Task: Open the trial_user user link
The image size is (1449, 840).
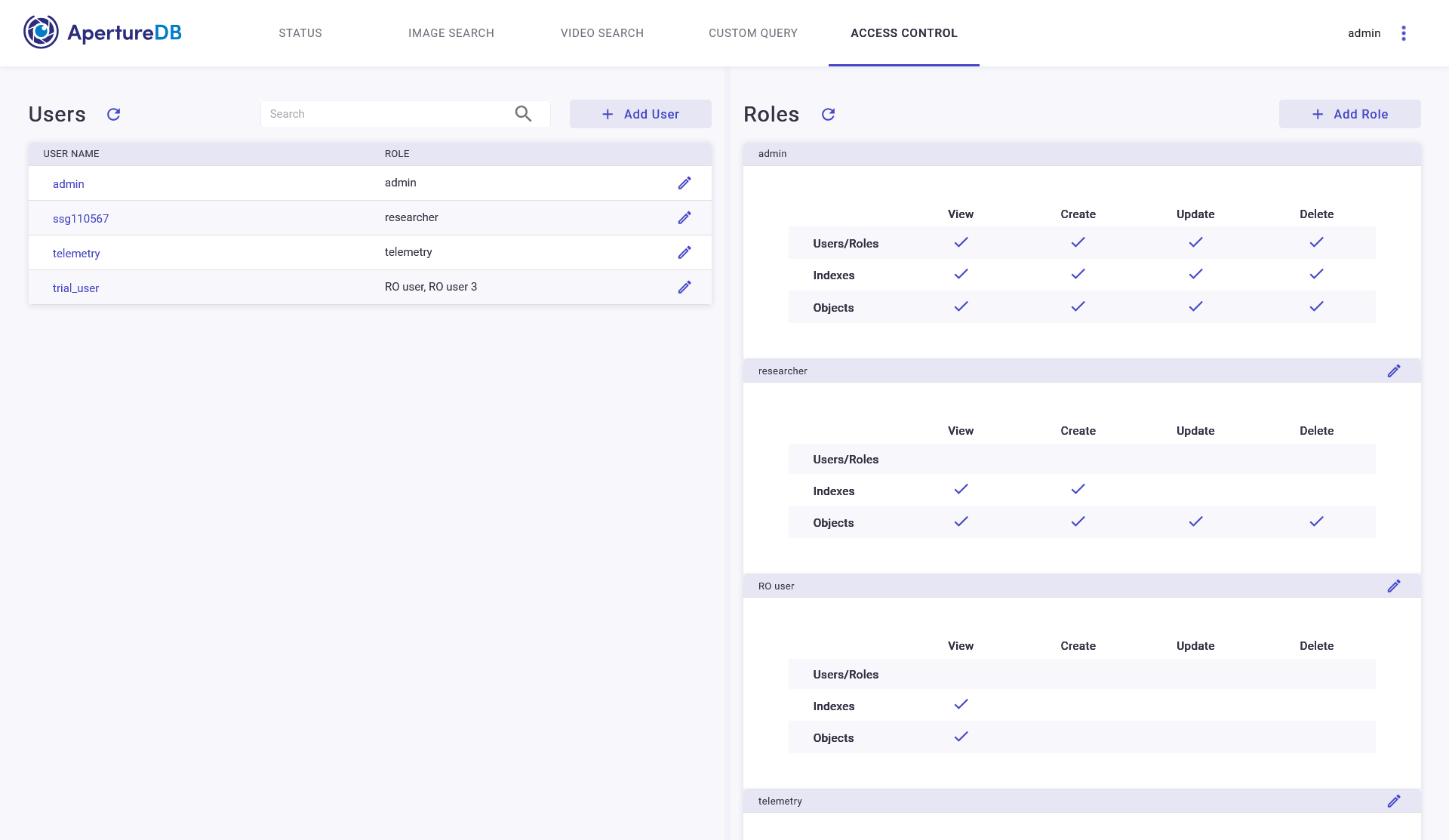Action: pos(75,288)
